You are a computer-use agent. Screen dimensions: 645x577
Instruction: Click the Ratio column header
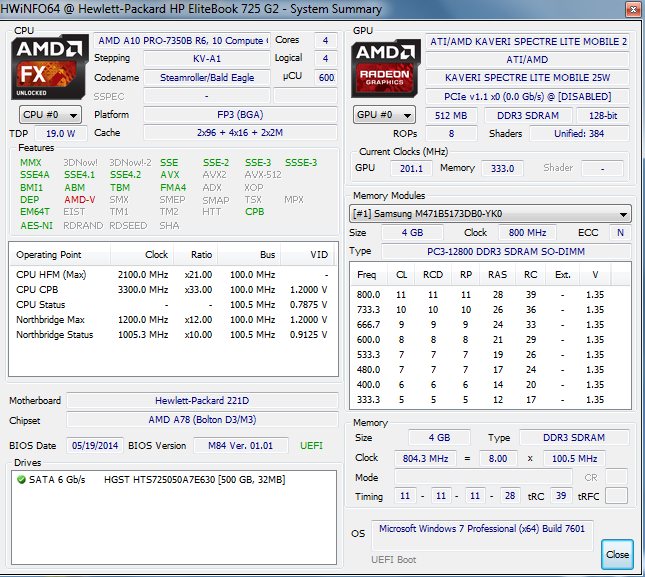tap(196, 255)
